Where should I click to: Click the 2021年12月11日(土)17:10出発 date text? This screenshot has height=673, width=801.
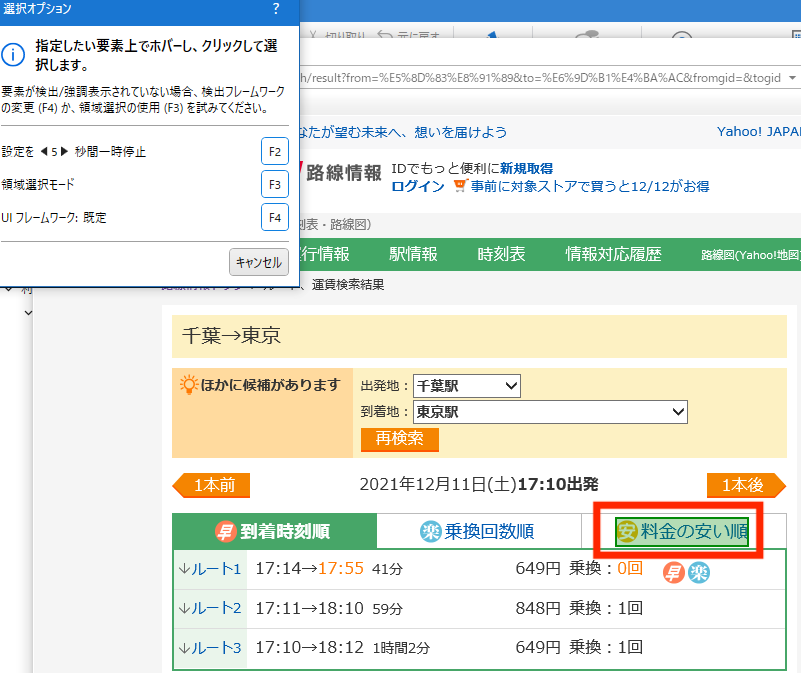[x=479, y=484]
